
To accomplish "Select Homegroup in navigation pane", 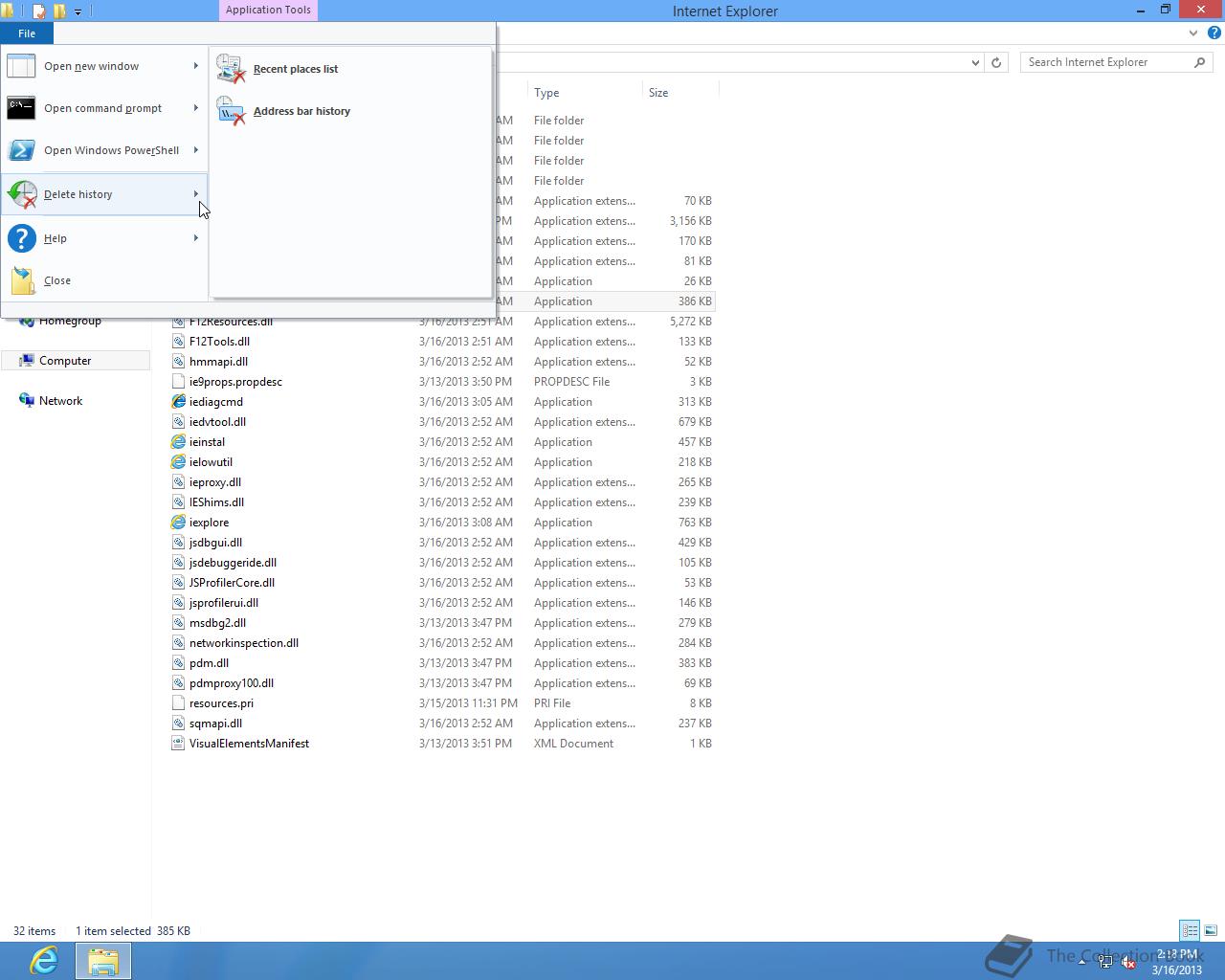I will [70, 321].
